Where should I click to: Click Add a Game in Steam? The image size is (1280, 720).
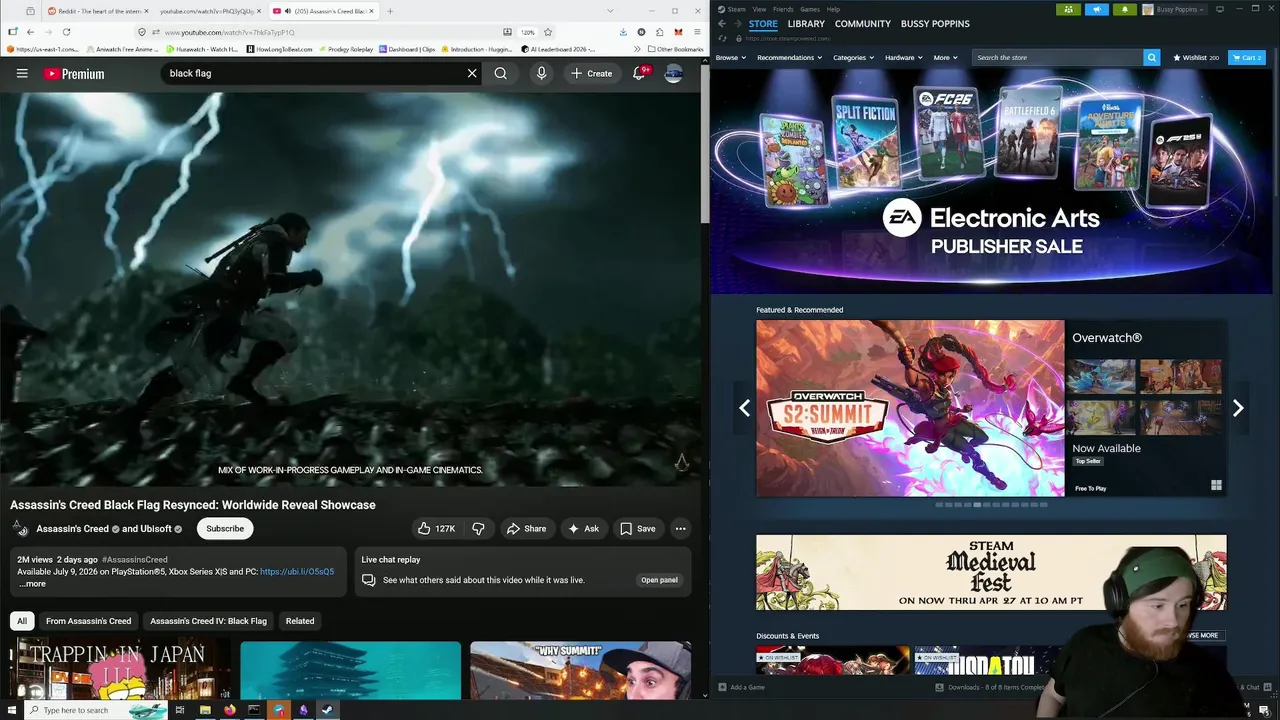pos(741,687)
